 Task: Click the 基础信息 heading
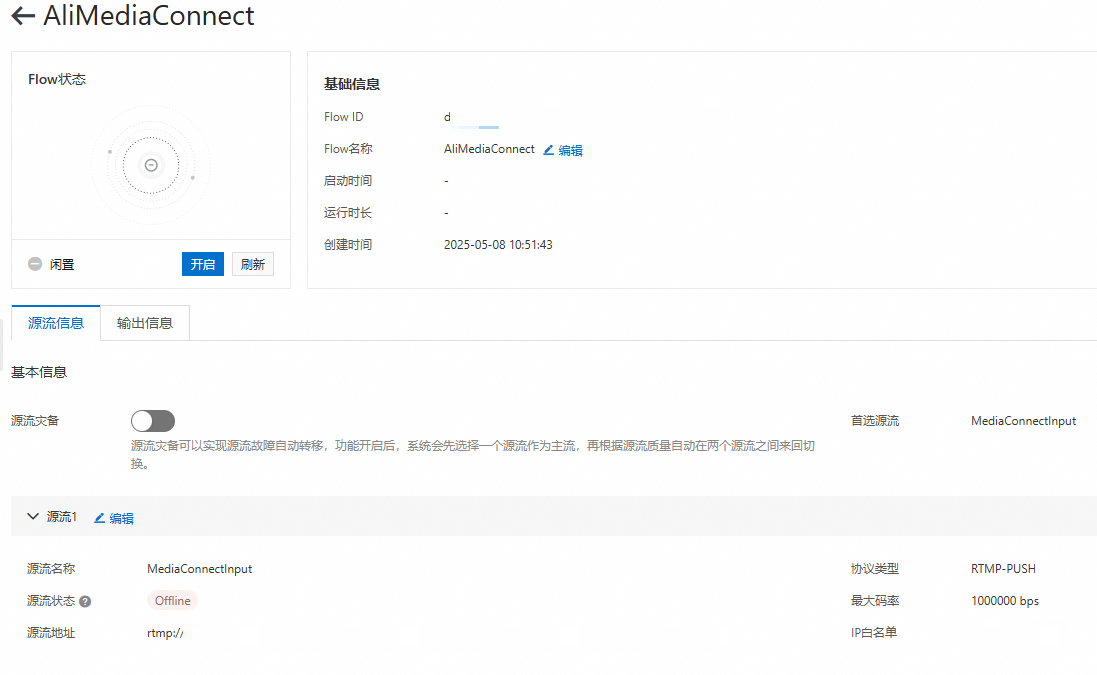coord(352,84)
